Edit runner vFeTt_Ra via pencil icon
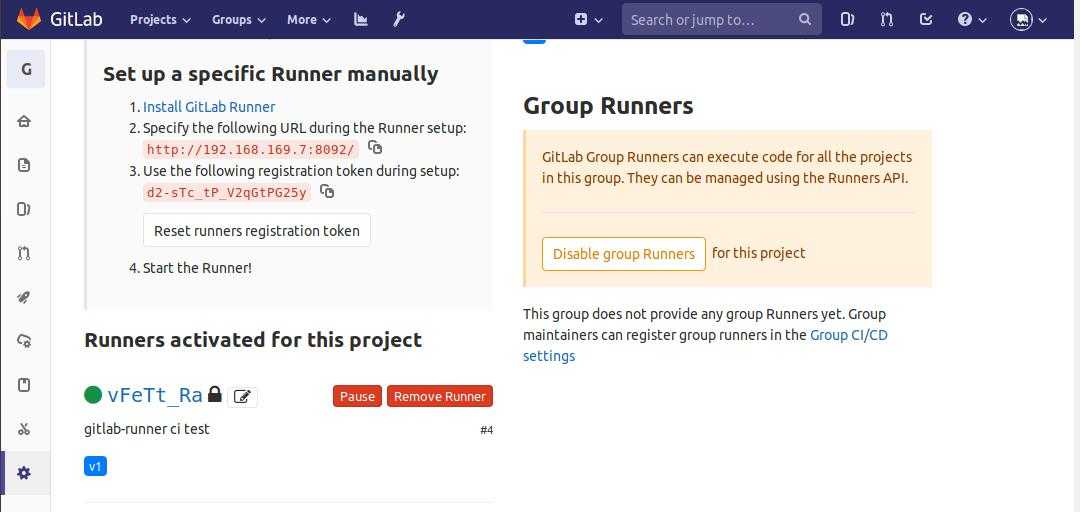 [x=242, y=396]
